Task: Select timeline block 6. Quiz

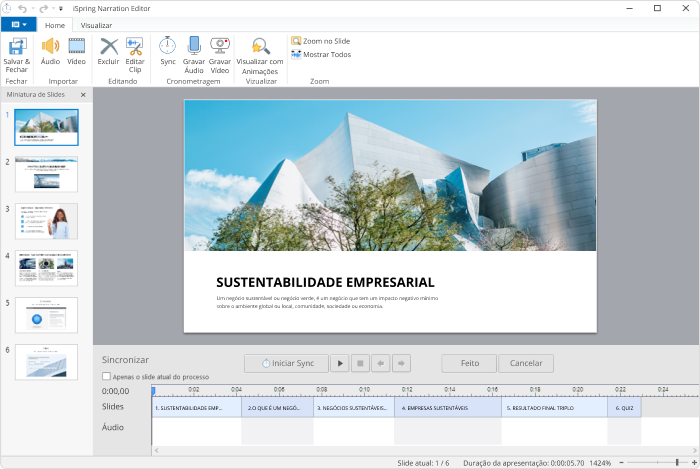Action: click(x=624, y=407)
